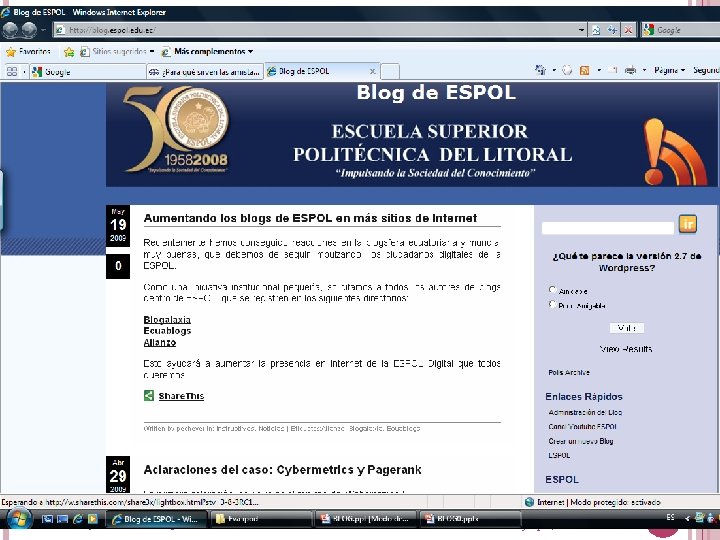Click the Internet zone globe in status bar
Screen dimensions: 720x540
529,502
